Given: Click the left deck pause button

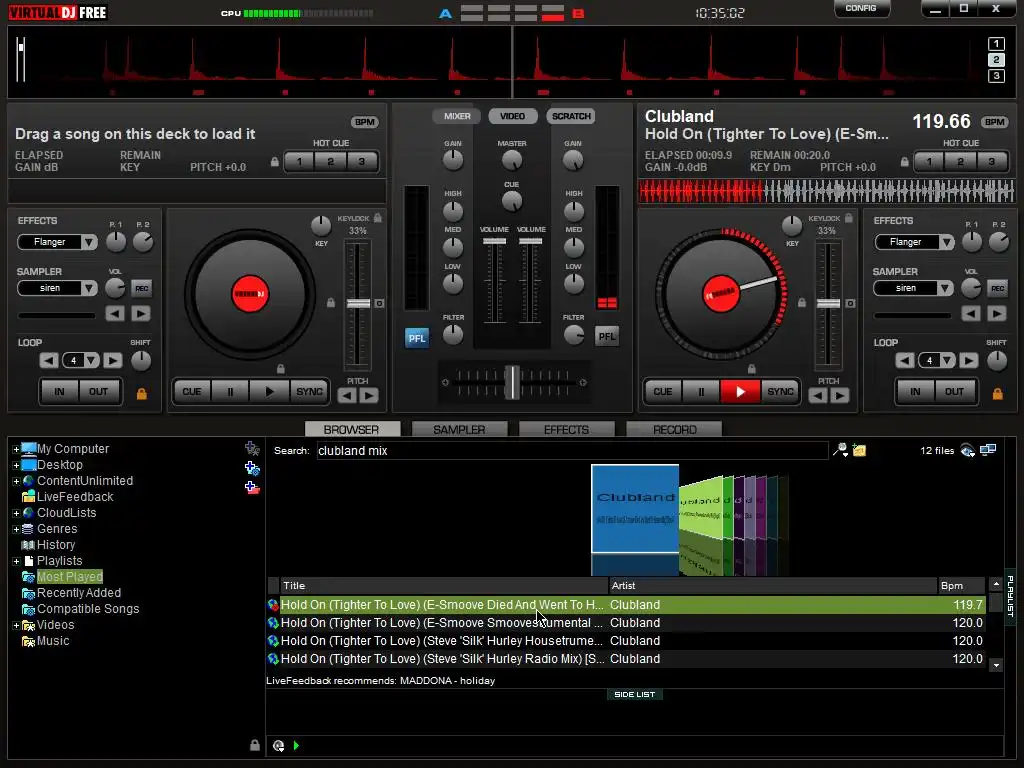Looking at the screenshot, I should [230, 392].
